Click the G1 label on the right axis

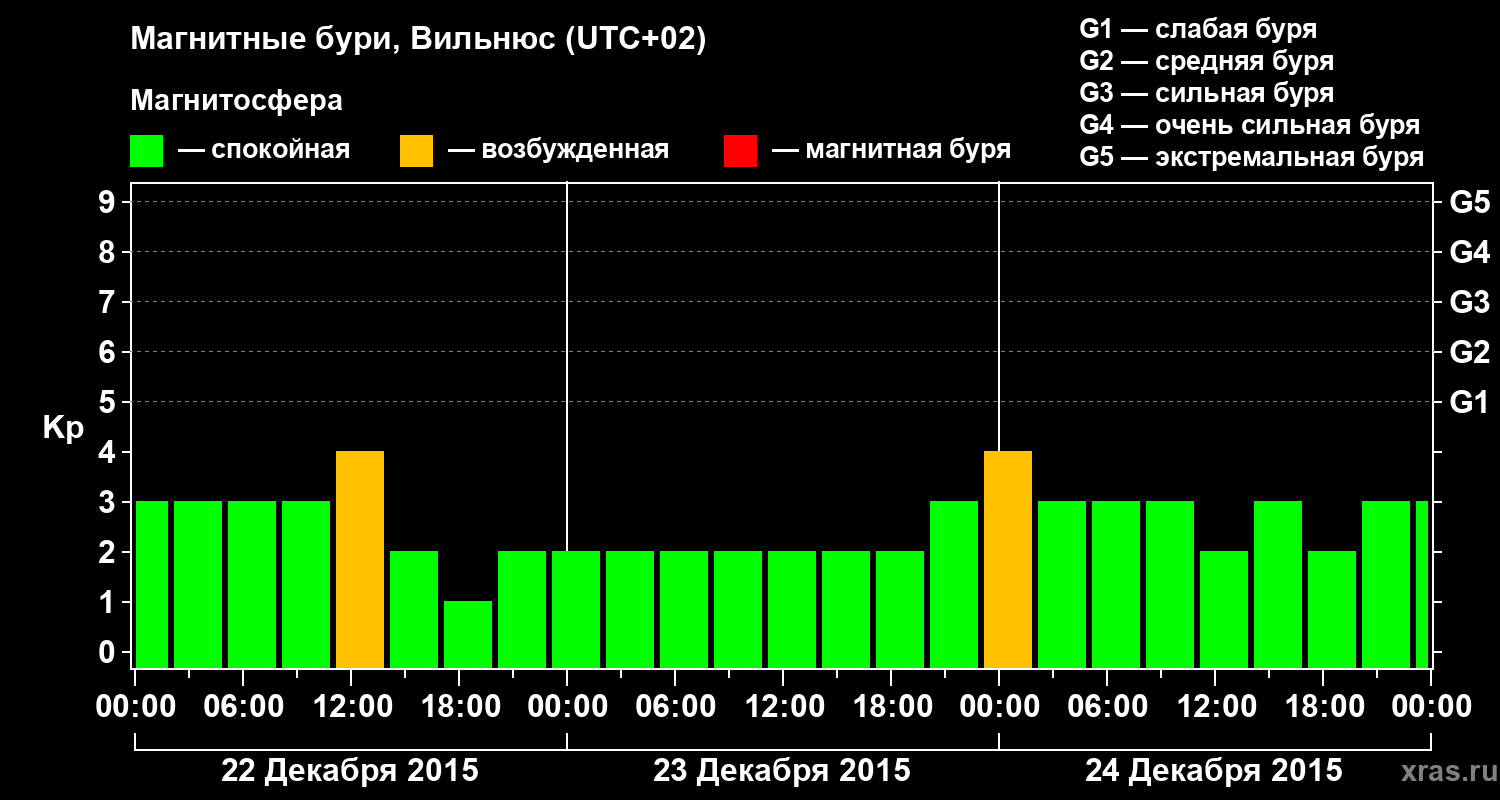click(1469, 402)
